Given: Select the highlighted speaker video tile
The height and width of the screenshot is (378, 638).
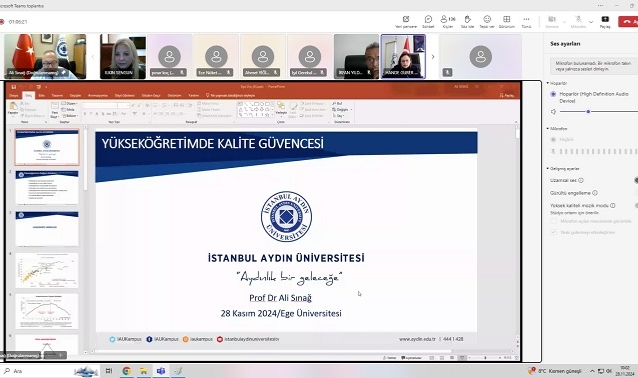Looking at the screenshot, I should click(x=403, y=56).
